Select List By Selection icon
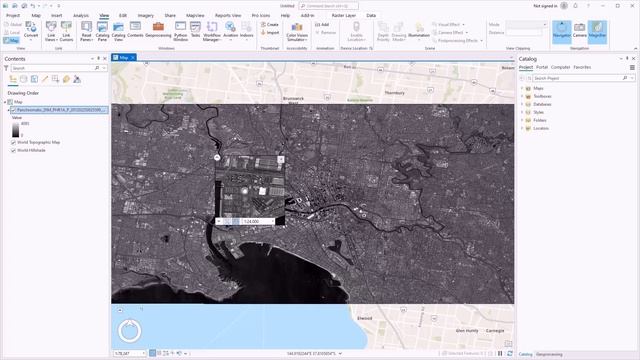This screenshot has height=360, width=640. click(34, 79)
